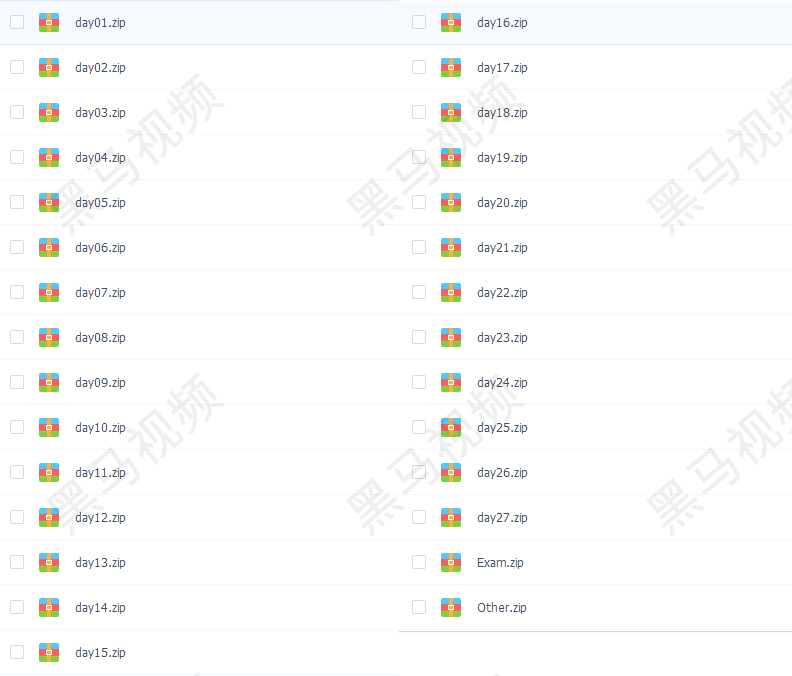This screenshot has width=792, height=676.
Task: Click the day12.zip archive icon
Action: point(49,517)
